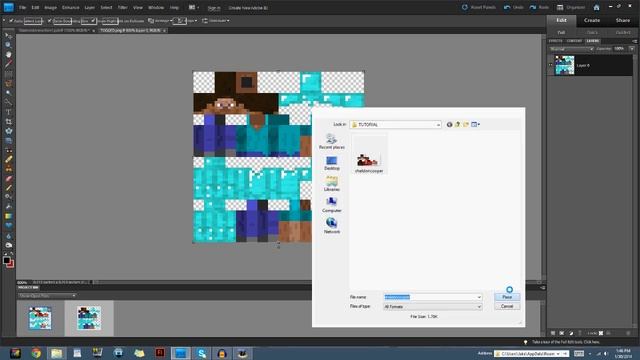Screen dimensions: 640x360
Task: Click the Place button in dialog
Action: tap(507, 297)
